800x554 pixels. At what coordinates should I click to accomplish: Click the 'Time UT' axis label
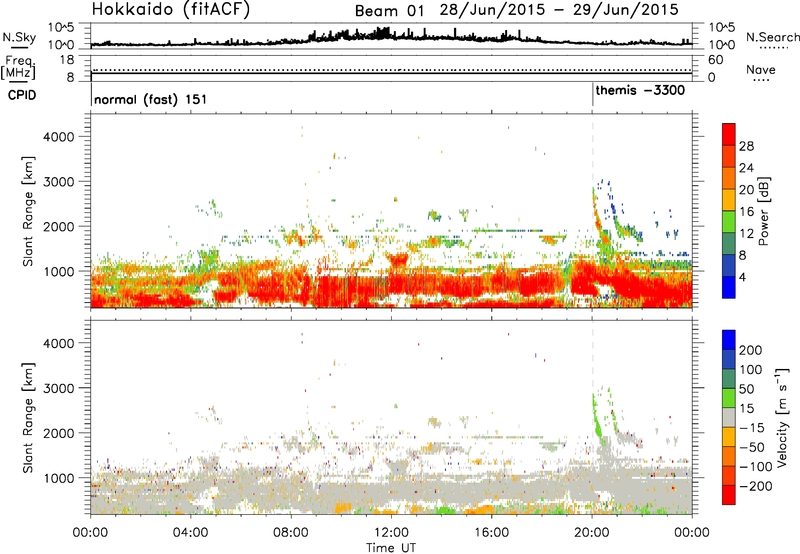pyautogui.click(x=391, y=548)
